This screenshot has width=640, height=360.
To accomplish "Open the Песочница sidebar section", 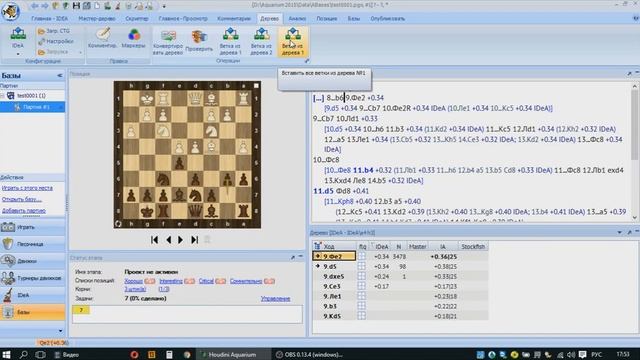I will coord(33,244).
